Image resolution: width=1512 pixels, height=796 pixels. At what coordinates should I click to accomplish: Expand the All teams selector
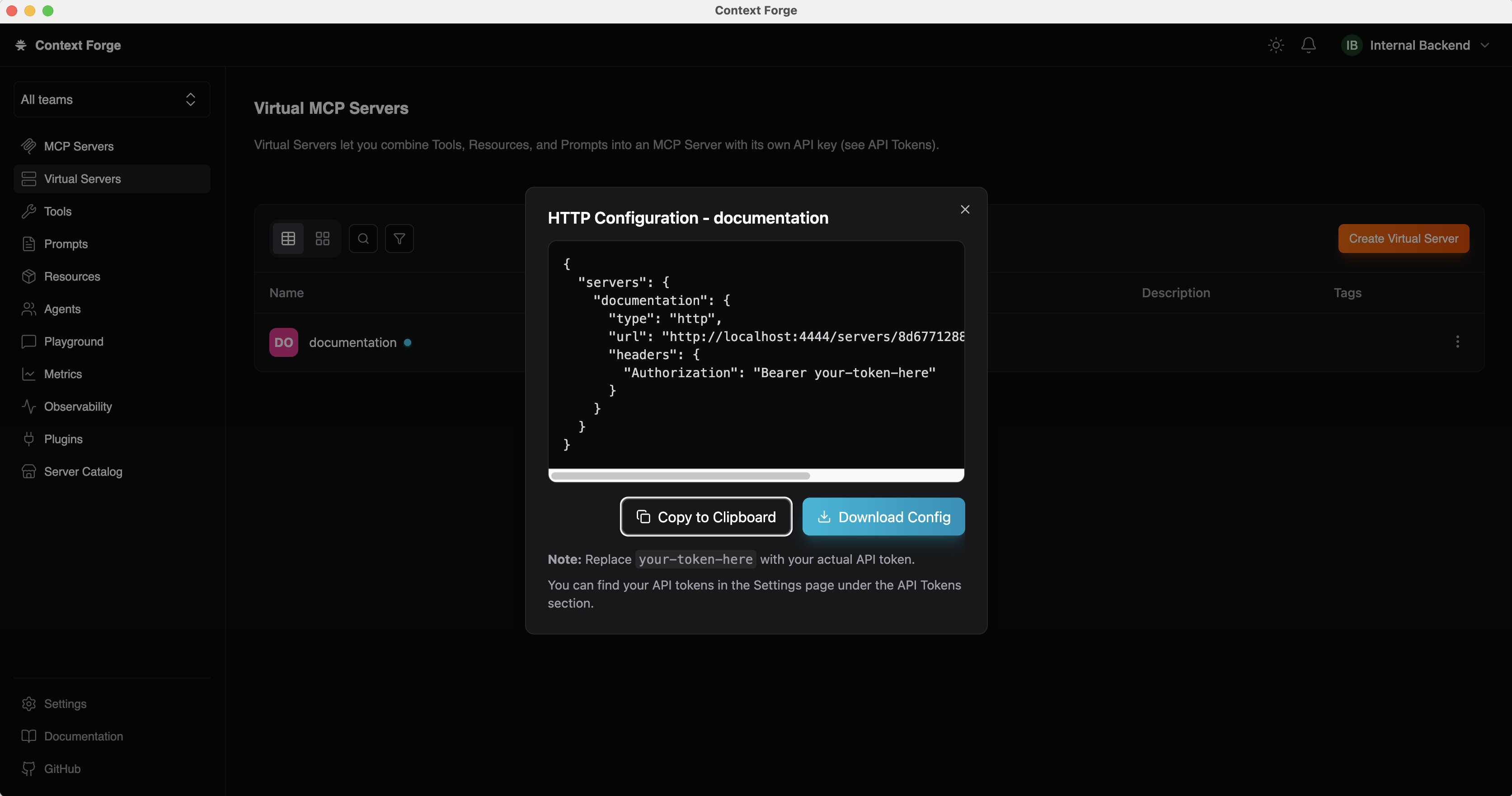click(112, 99)
